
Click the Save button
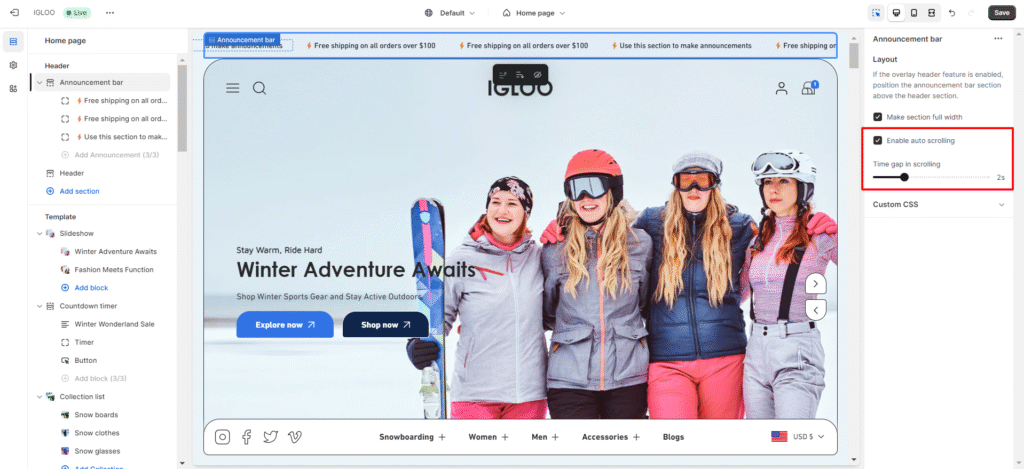pos(1001,13)
